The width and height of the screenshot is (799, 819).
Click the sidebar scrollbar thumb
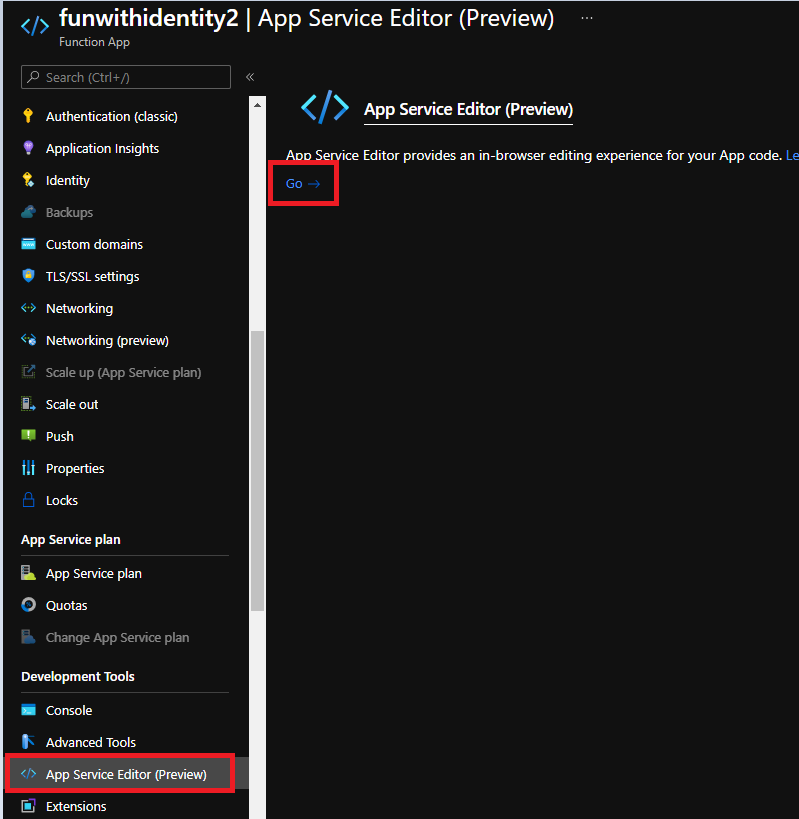click(x=257, y=471)
